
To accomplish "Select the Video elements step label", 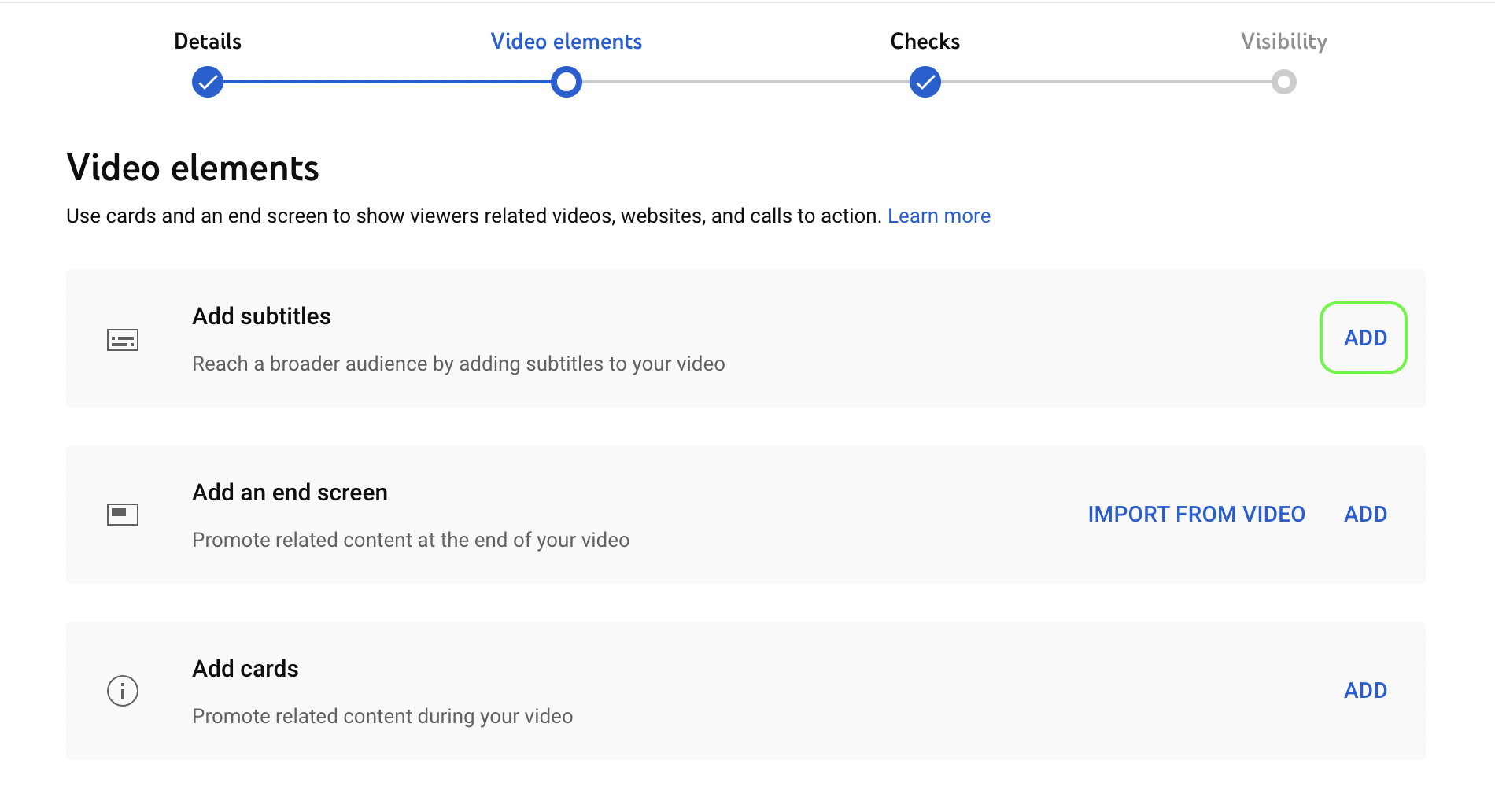I will 567,42.
